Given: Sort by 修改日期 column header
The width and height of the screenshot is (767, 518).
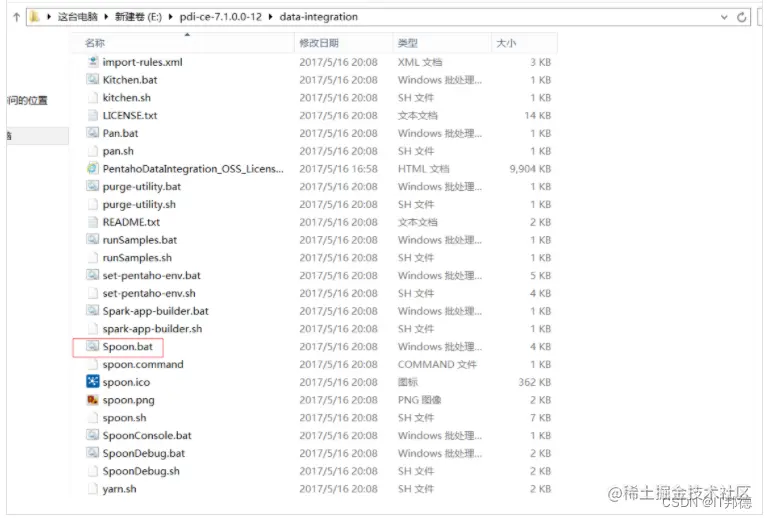Looking at the screenshot, I should click(x=343, y=43).
